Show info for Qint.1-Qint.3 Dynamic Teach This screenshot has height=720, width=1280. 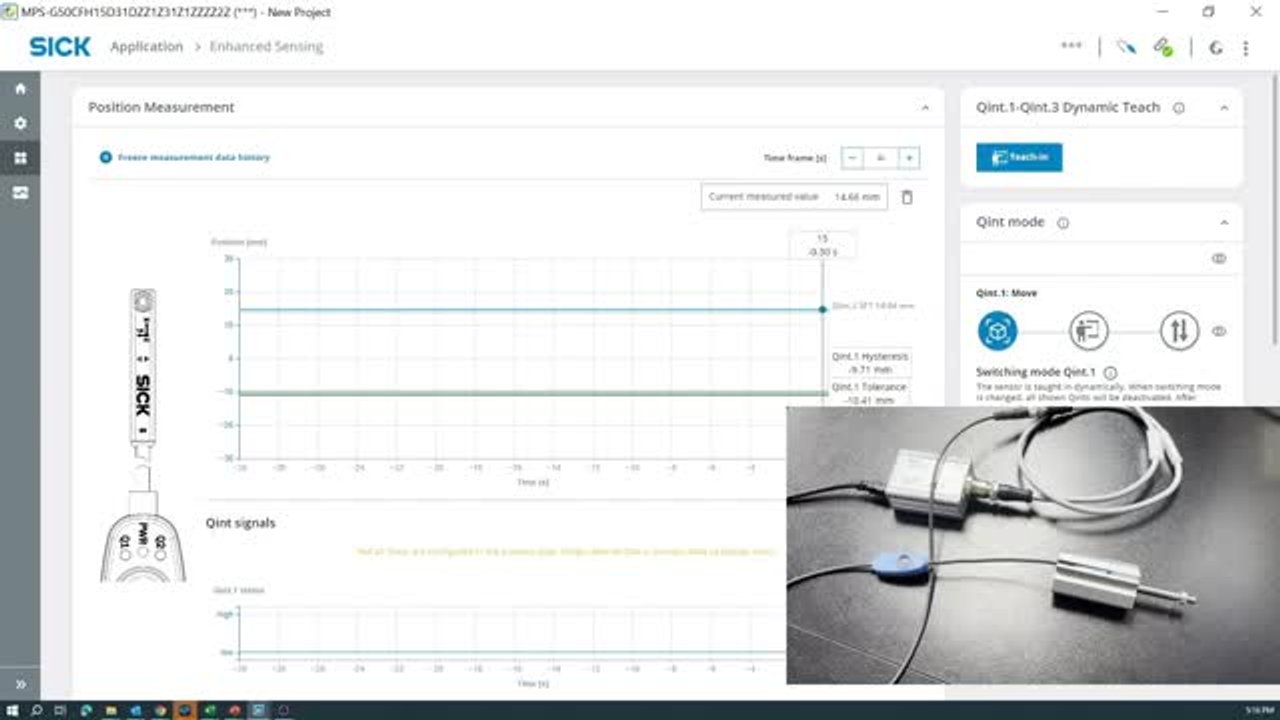click(x=1179, y=108)
